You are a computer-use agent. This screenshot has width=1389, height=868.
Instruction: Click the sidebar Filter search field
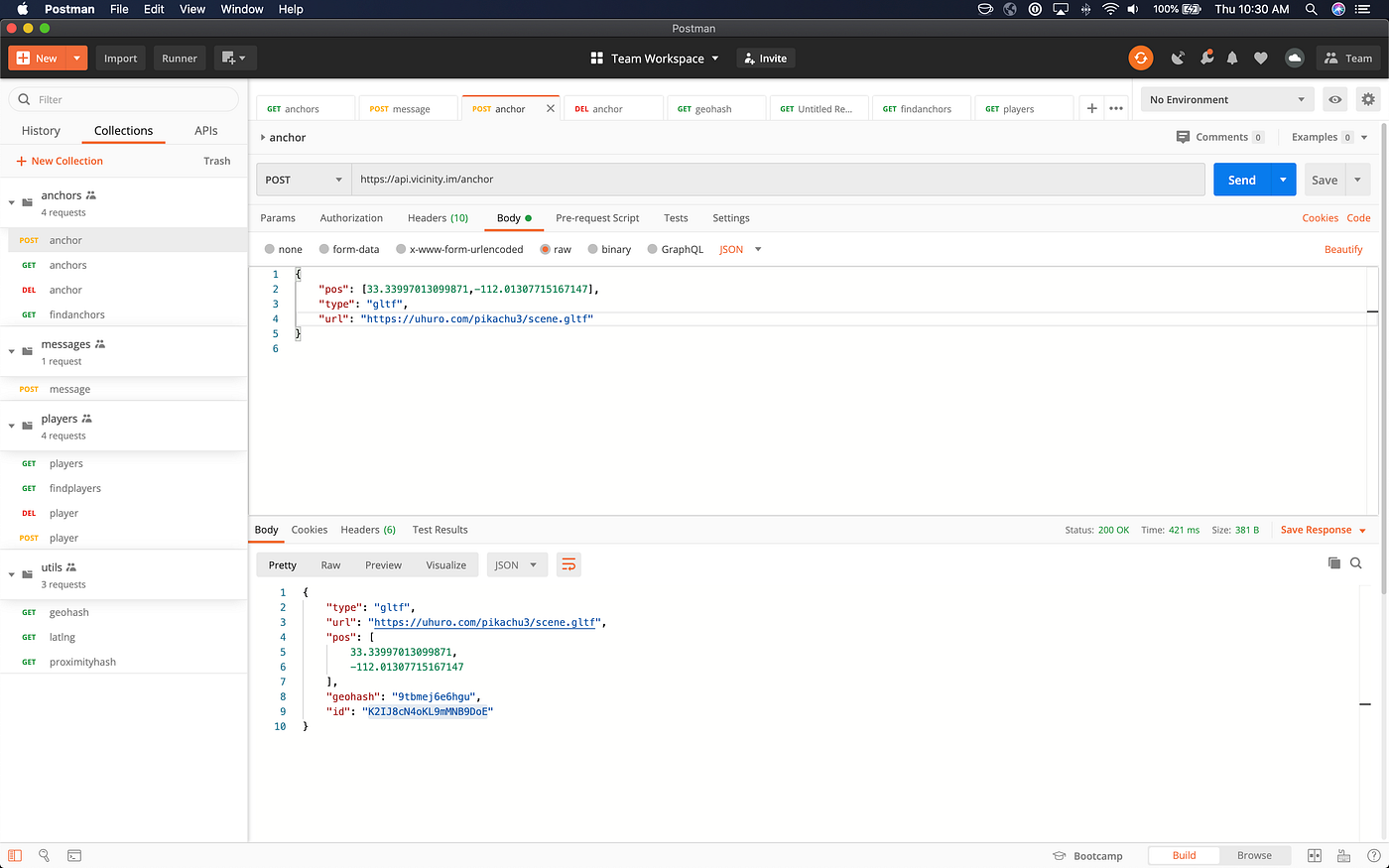click(124, 99)
